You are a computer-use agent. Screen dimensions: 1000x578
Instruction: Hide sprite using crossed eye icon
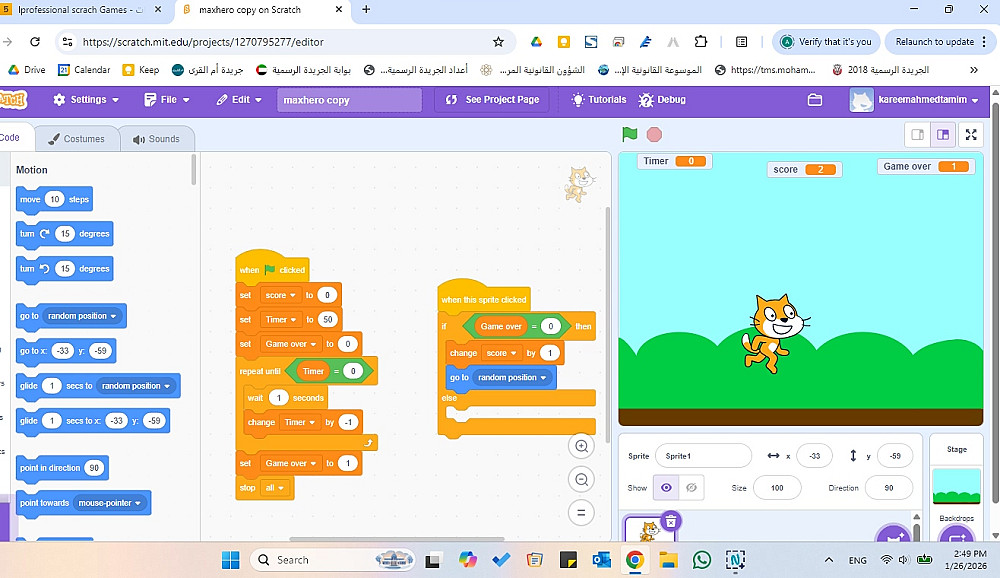coord(691,487)
